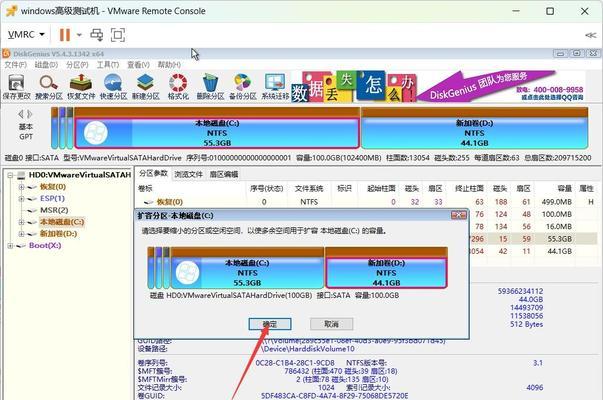This screenshot has height=400, width=603.
Task: Open the pause button dropdown arrow
Action: pos(79,35)
